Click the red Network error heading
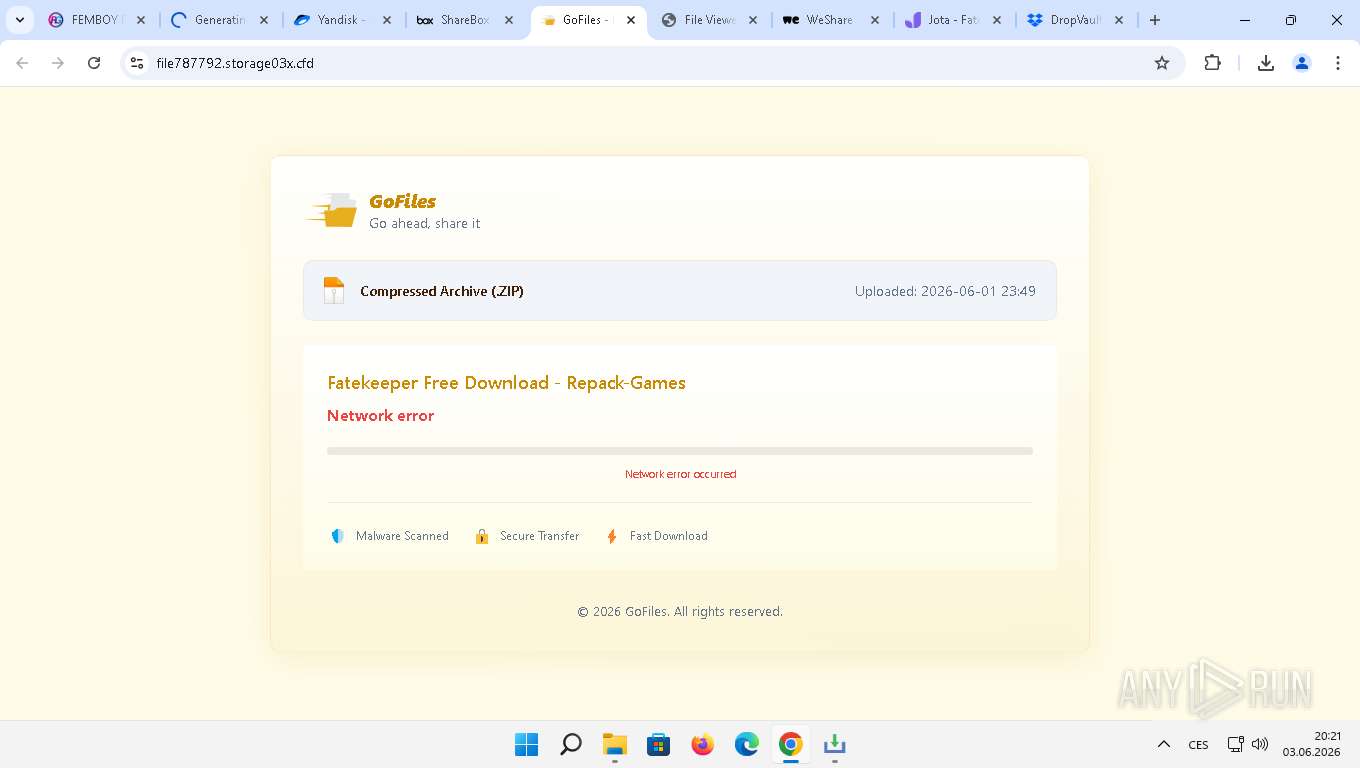The width and height of the screenshot is (1360, 768). pos(380,416)
